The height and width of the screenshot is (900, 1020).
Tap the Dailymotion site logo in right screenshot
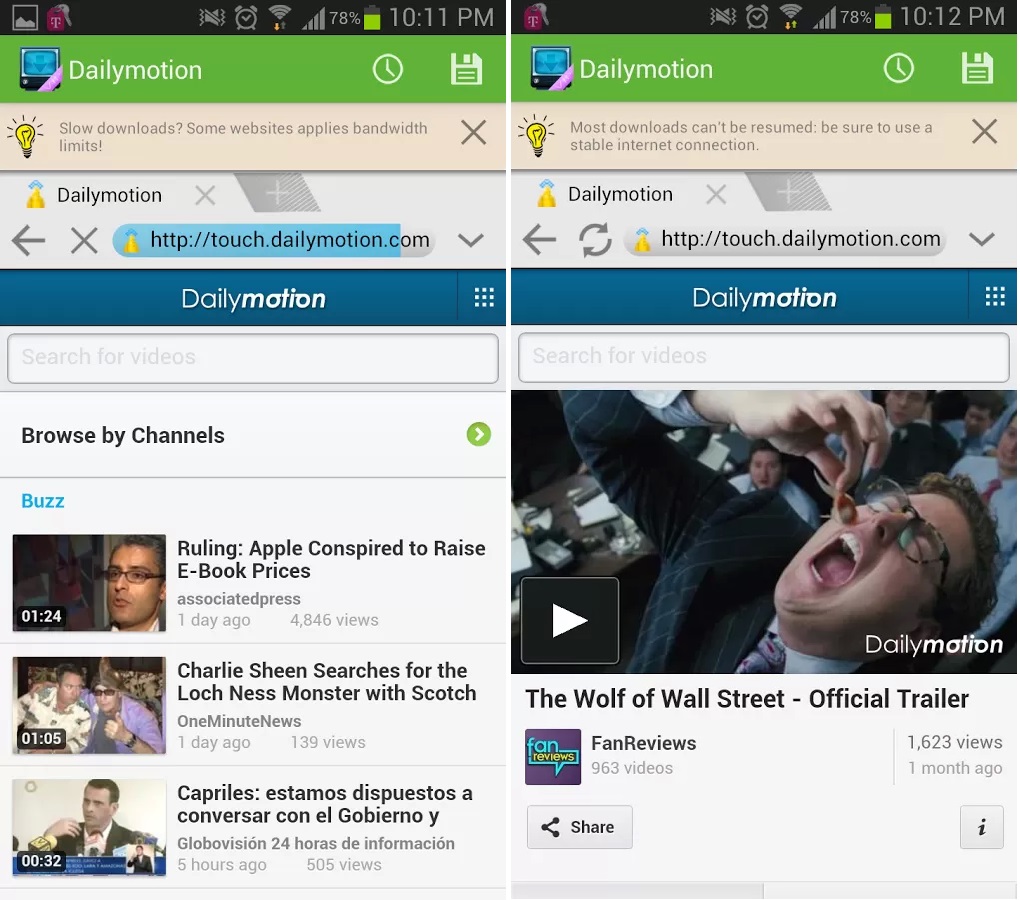[764, 298]
